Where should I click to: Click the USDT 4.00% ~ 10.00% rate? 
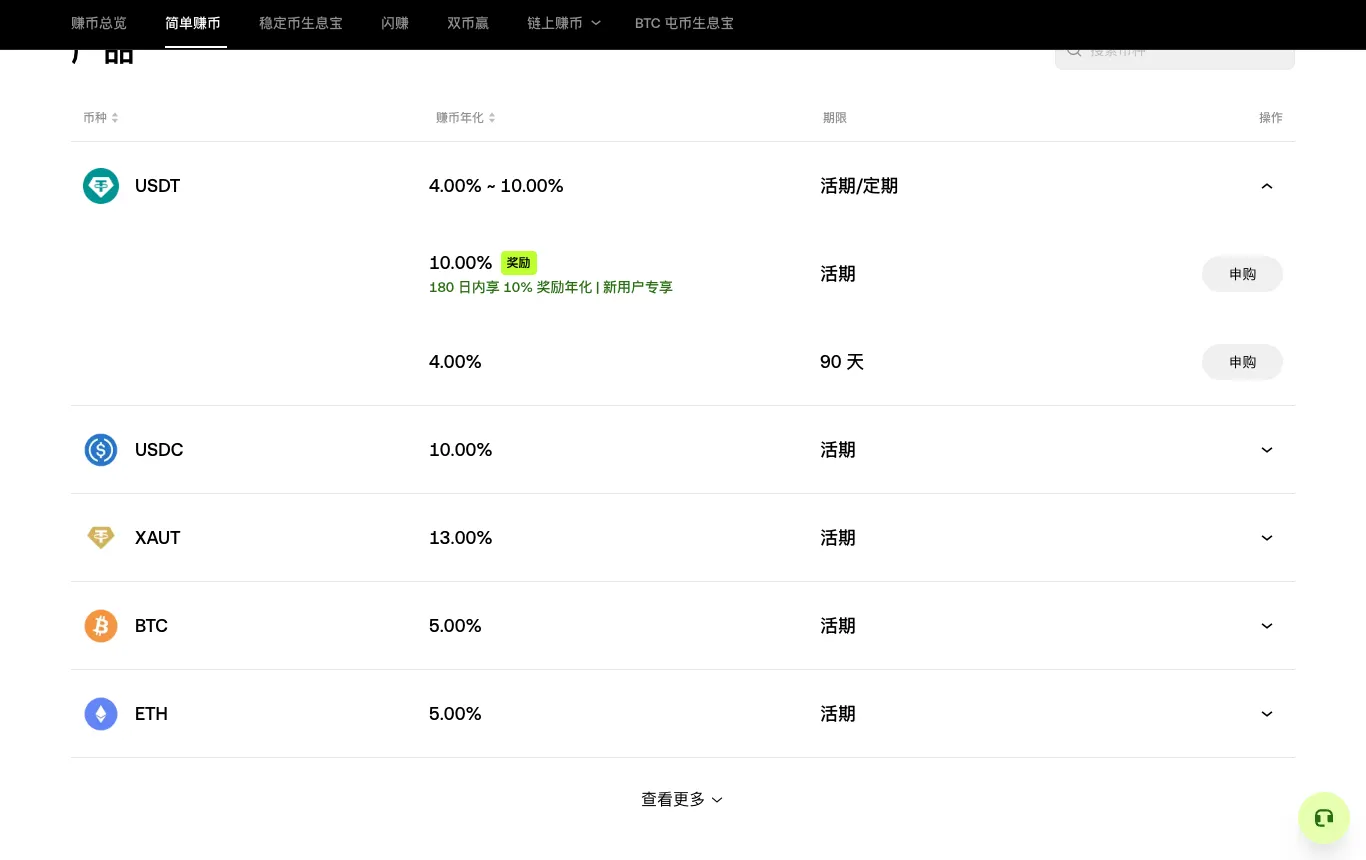(496, 186)
